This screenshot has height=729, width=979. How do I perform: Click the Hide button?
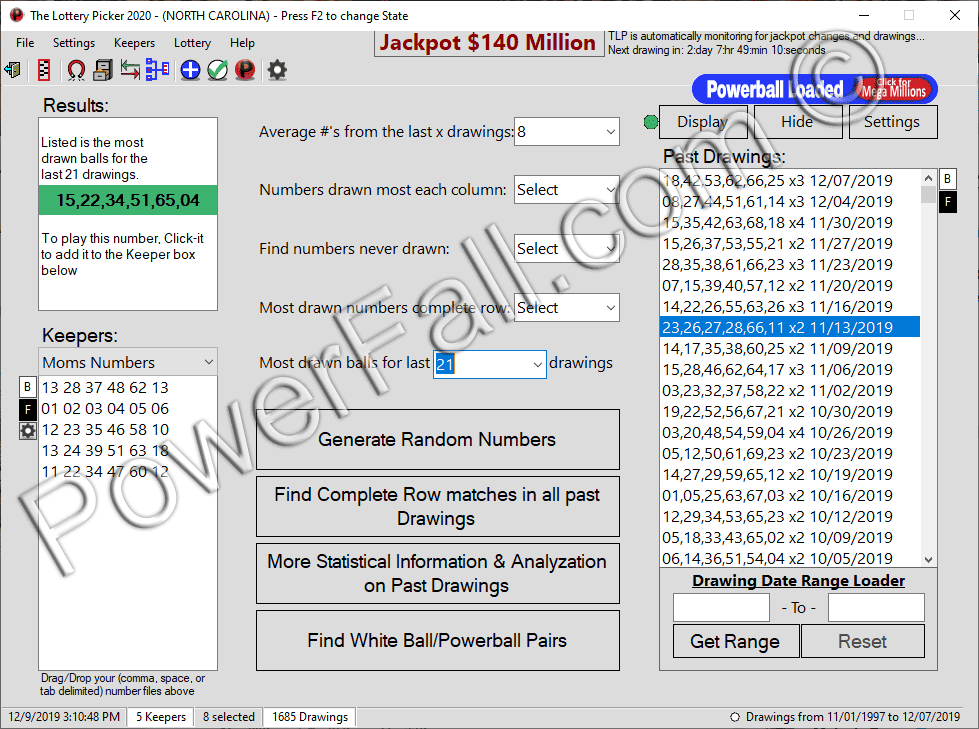797,122
